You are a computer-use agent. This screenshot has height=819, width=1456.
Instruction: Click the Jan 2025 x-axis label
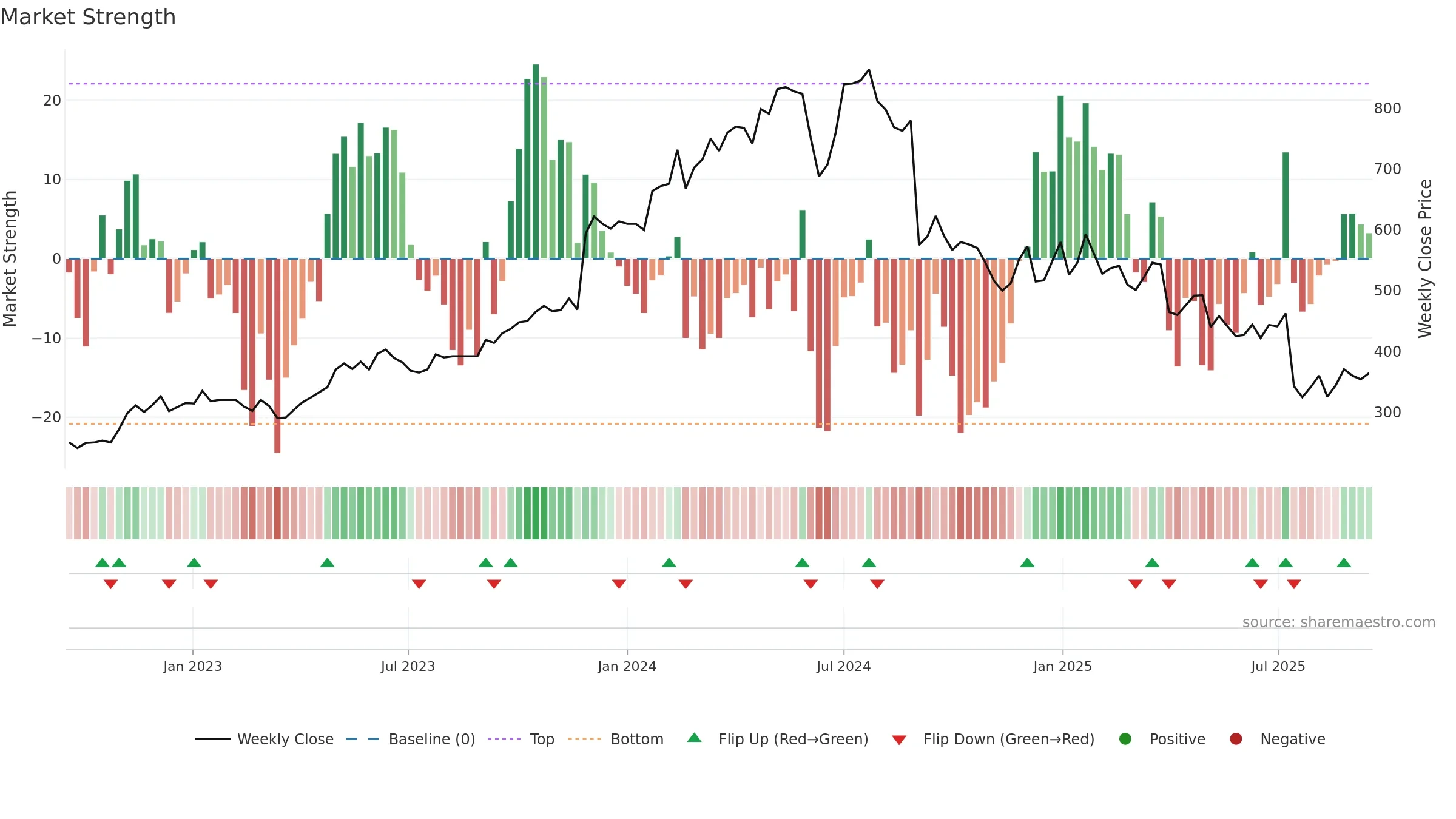1062,666
